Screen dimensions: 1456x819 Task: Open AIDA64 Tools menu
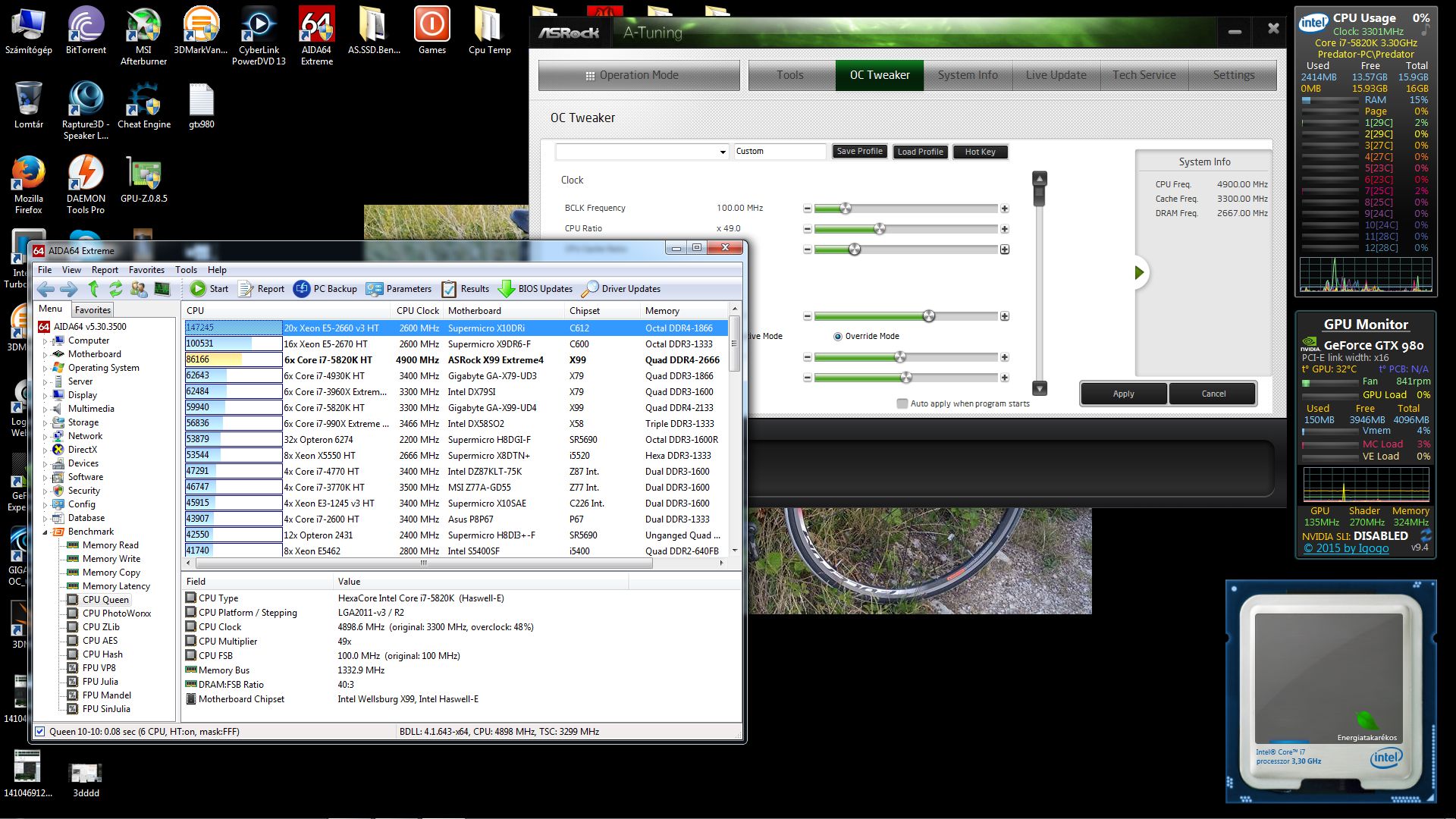(186, 270)
